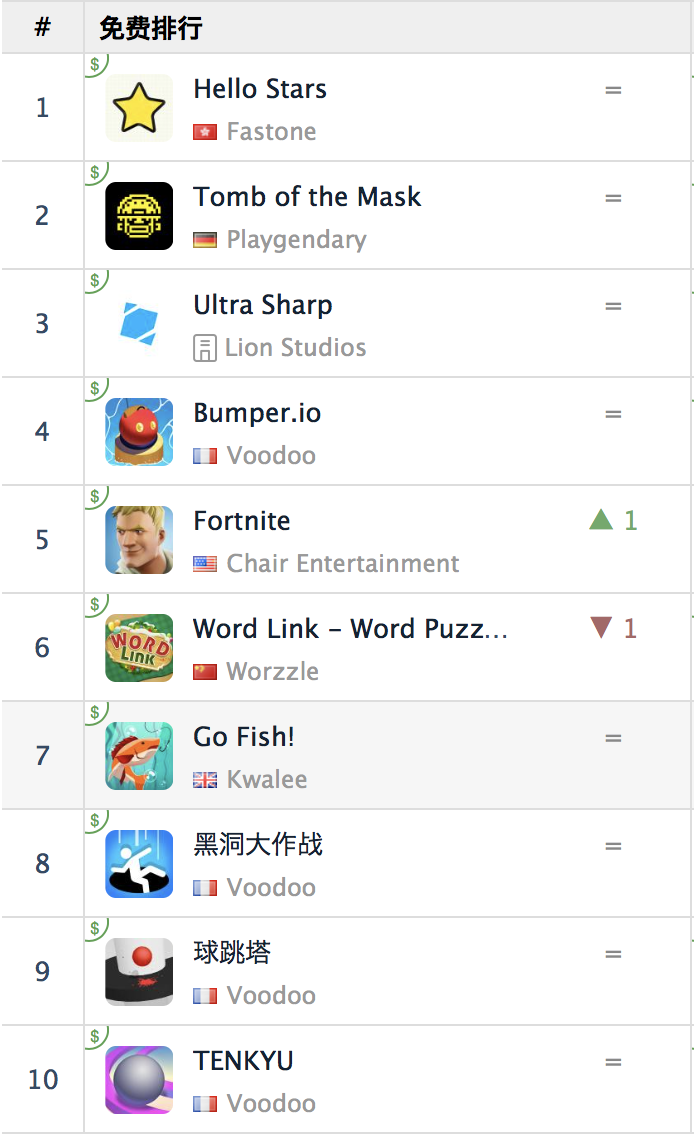The height and width of the screenshot is (1134, 694).
Task: Select the Go Fish! app icon
Action: (139, 756)
